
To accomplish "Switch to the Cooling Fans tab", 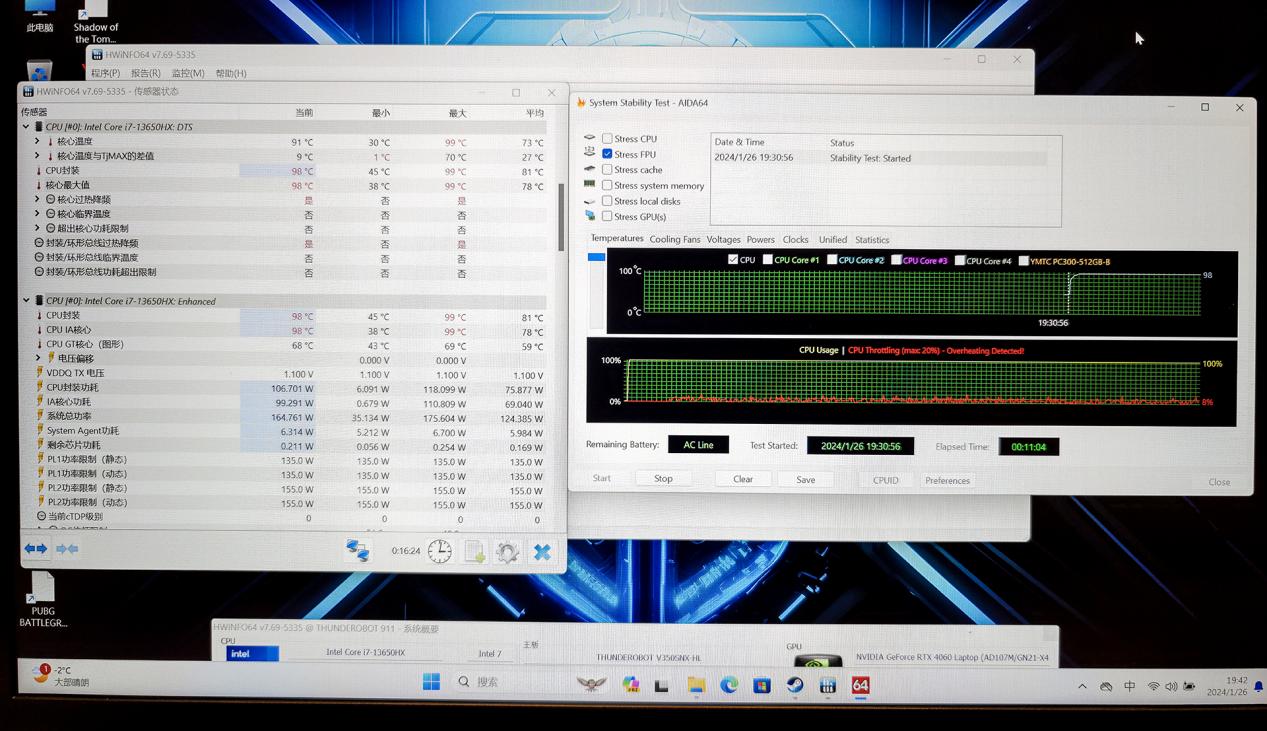I will pyautogui.click(x=675, y=240).
